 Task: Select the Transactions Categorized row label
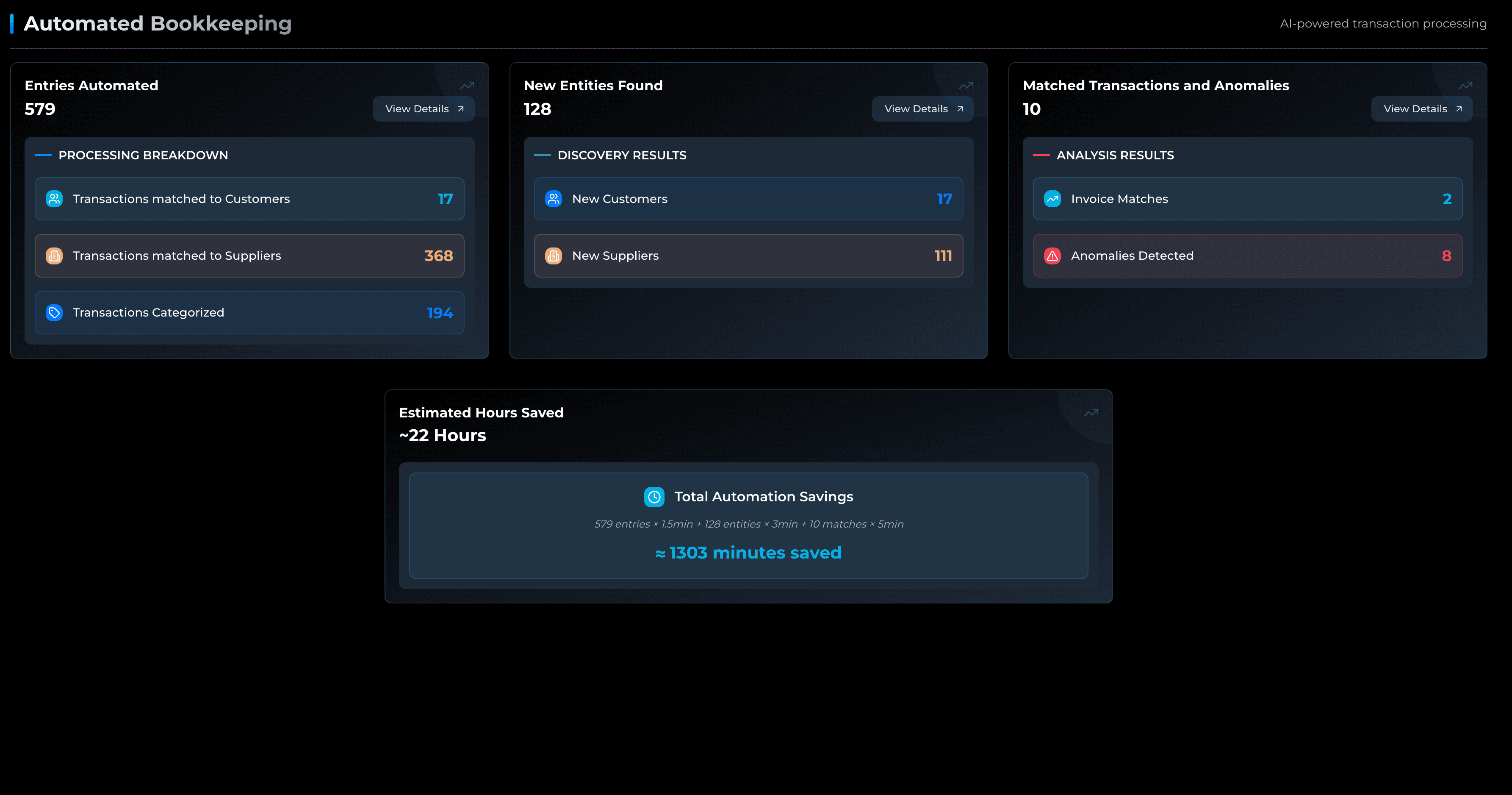tap(149, 313)
